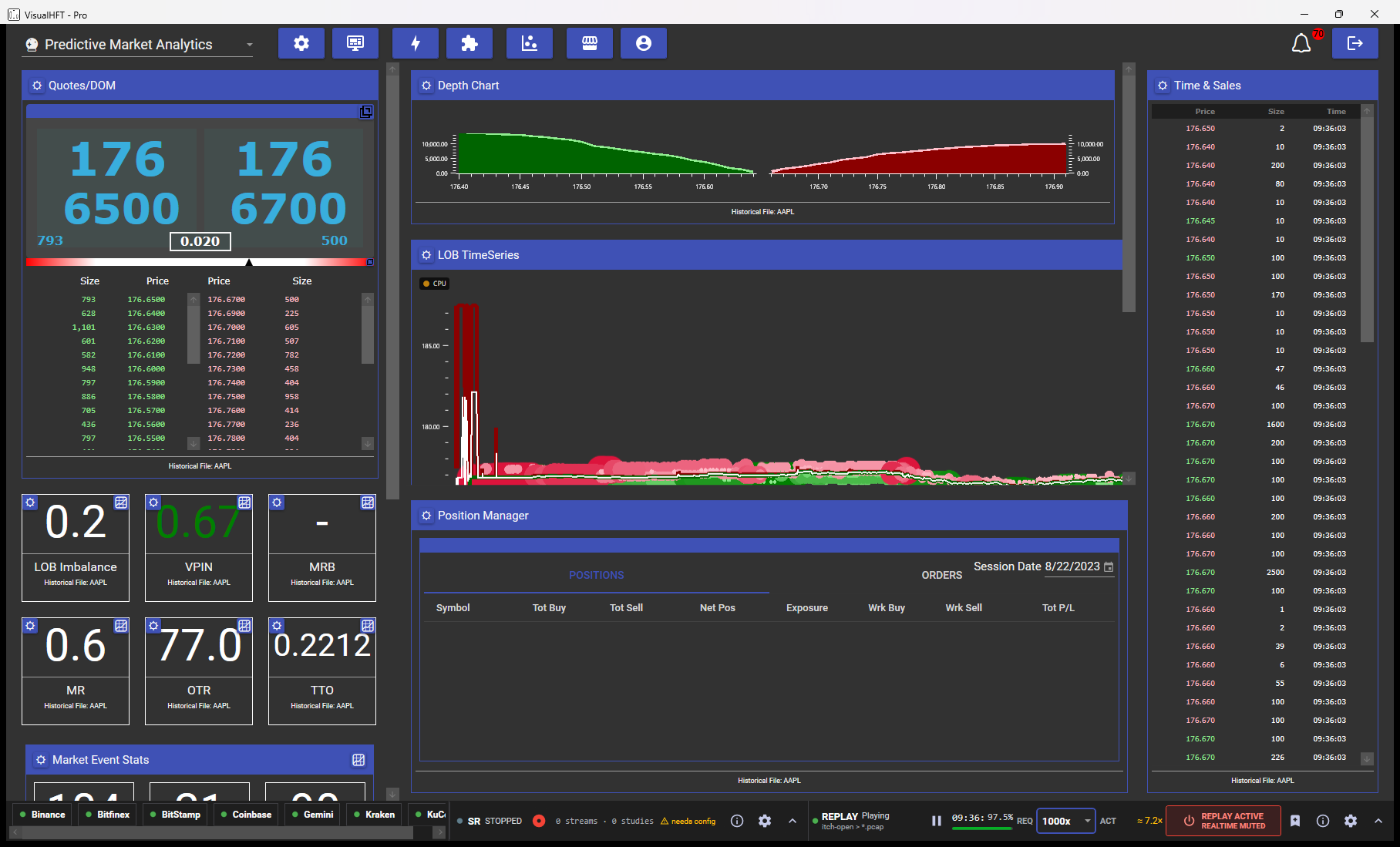The height and width of the screenshot is (847, 1400).
Task: Open replay settings gear at far right
Action: (1351, 821)
